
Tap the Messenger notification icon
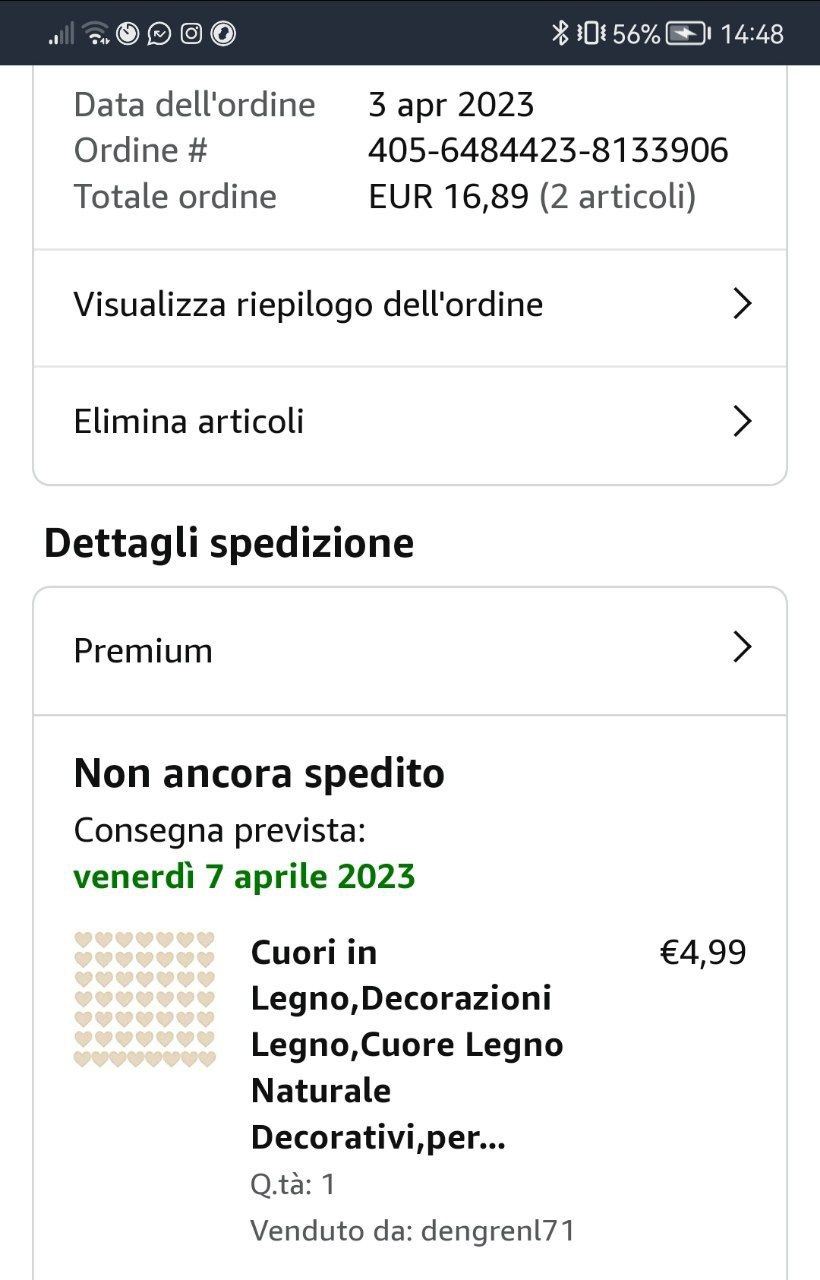(159, 34)
